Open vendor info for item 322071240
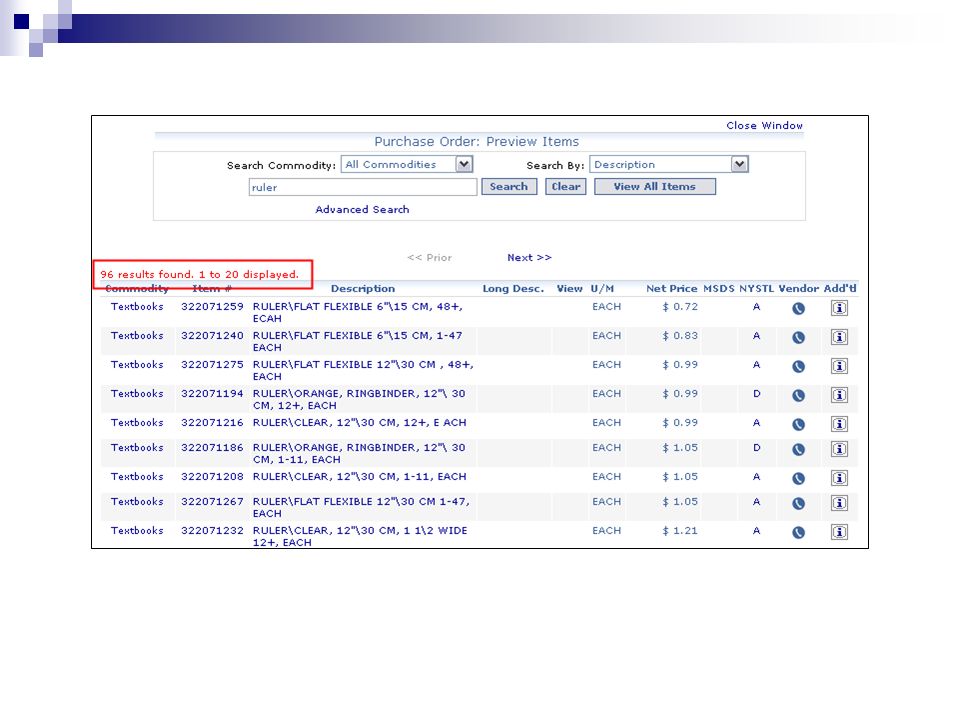The image size is (960, 720). click(798, 337)
